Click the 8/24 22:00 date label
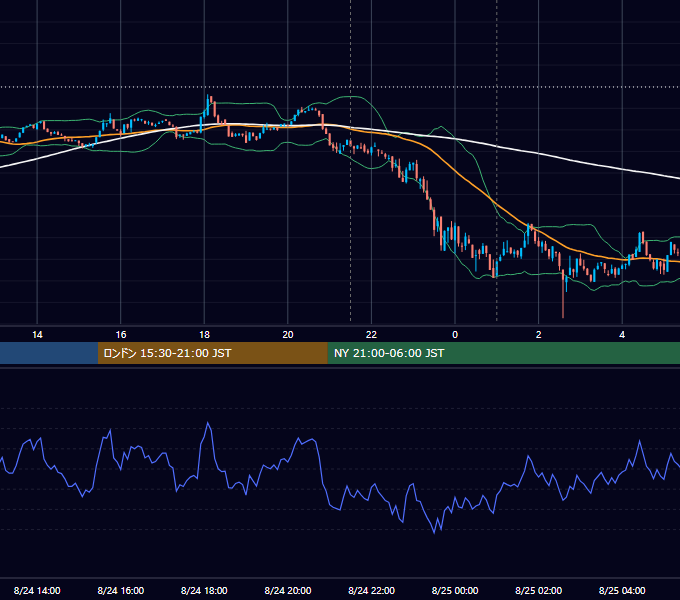The width and height of the screenshot is (680, 600). [371, 590]
